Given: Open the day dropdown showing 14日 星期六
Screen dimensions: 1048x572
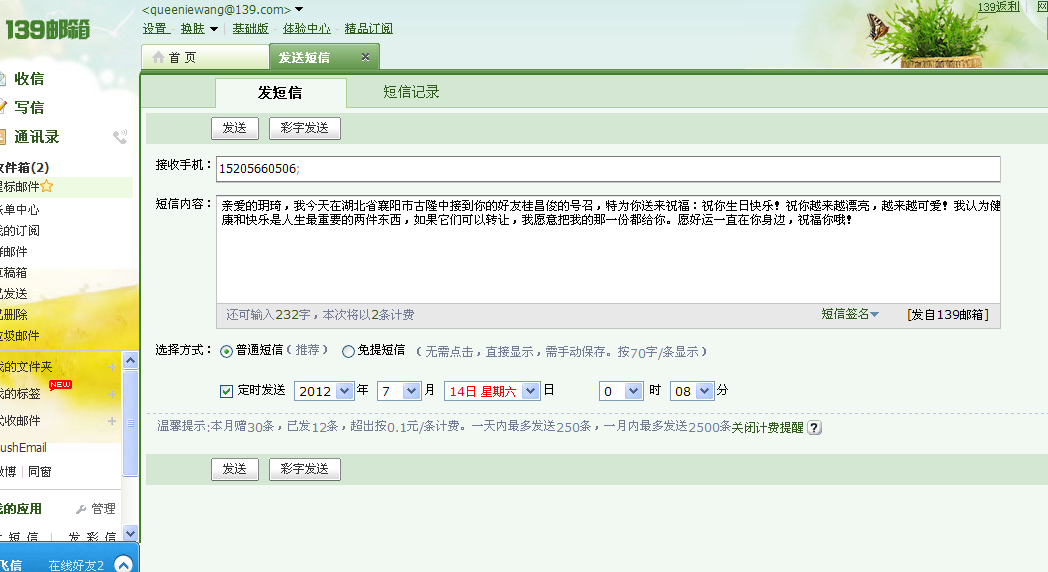Looking at the screenshot, I should pyautogui.click(x=491, y=391).
